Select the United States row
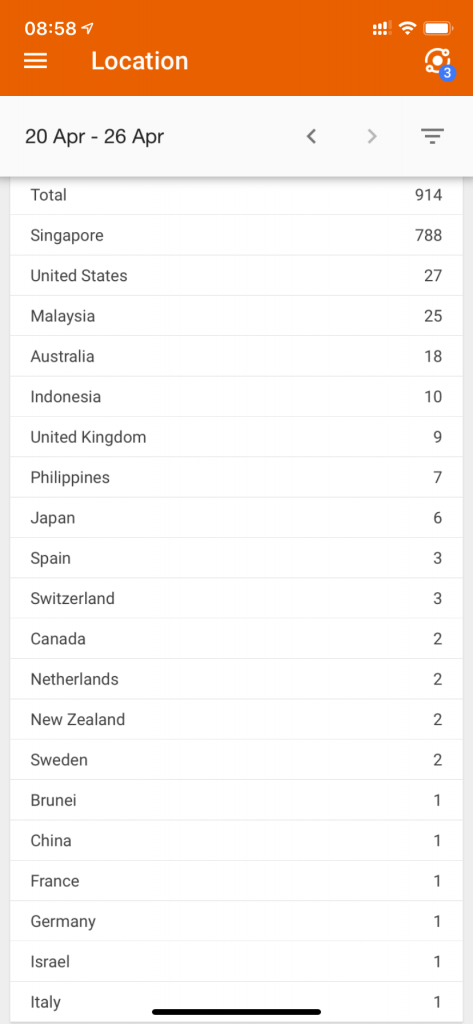Image resolution: width=473 pixels, height=1024 pixels. pyautogui.click(x=236, y=276)
